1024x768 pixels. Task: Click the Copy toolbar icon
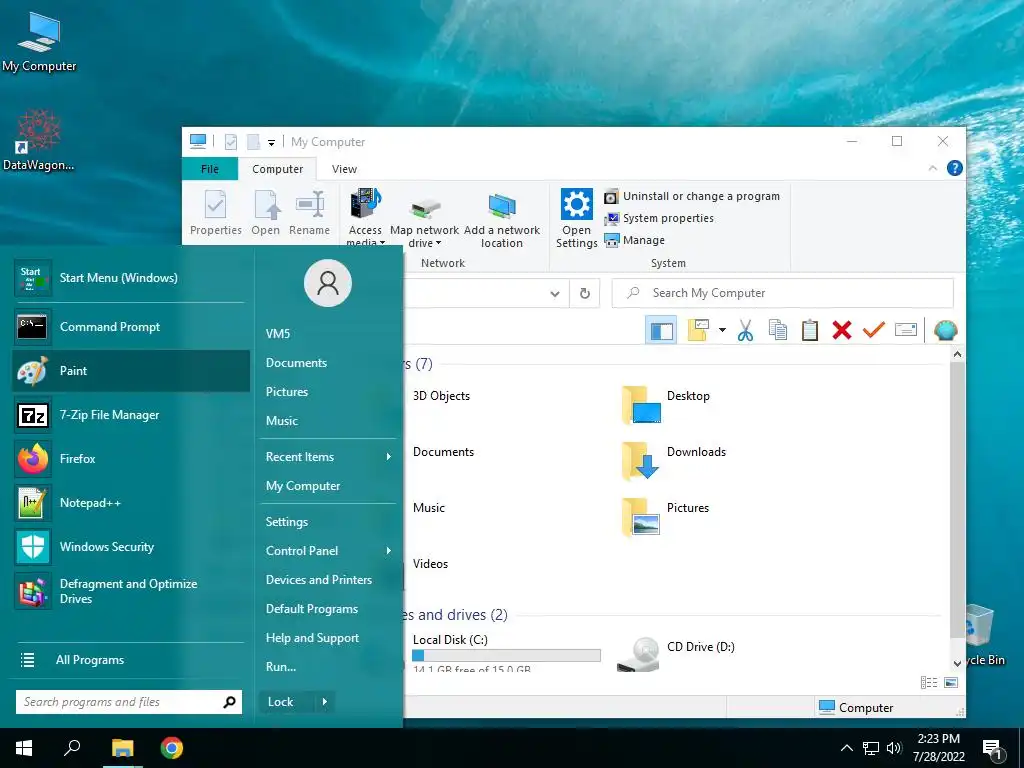click(x=778, y=330)
